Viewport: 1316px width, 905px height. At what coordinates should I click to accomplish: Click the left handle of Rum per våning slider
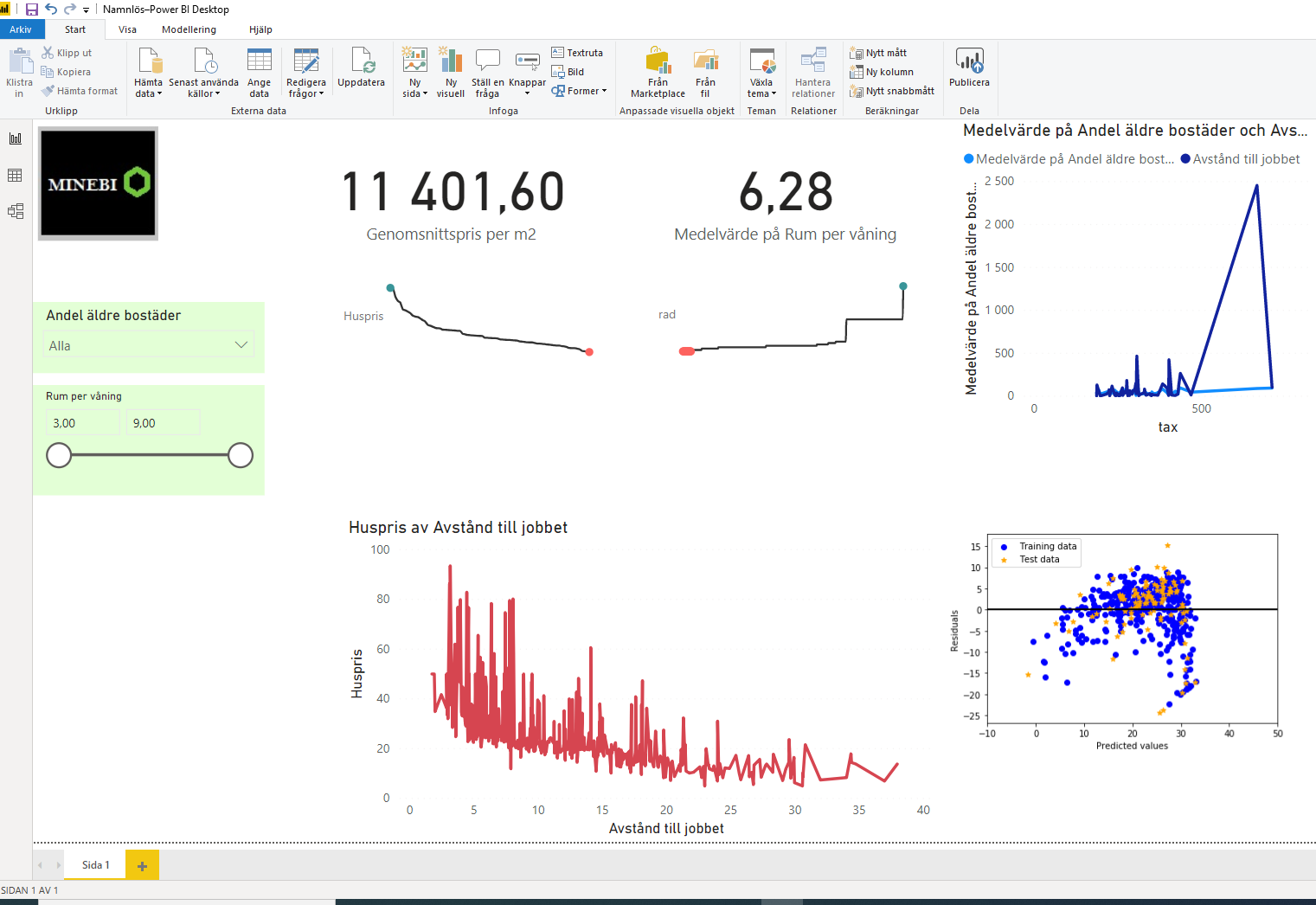(x=59, y=455)
